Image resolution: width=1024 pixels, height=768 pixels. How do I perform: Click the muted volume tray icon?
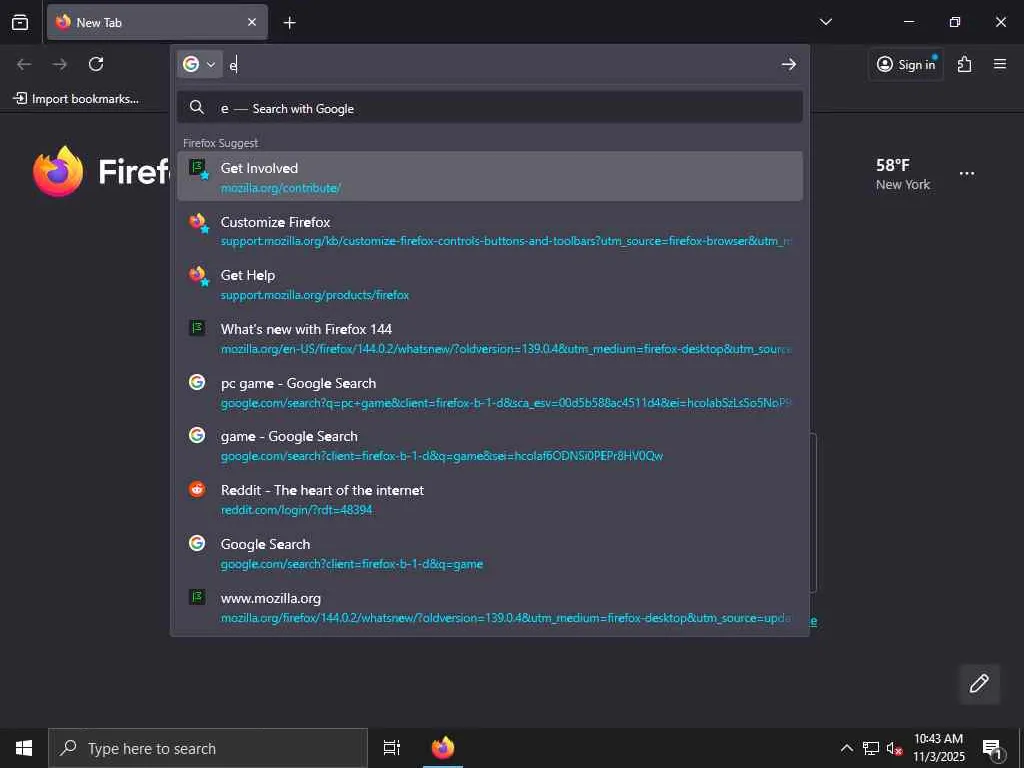[x=894, y=748]
